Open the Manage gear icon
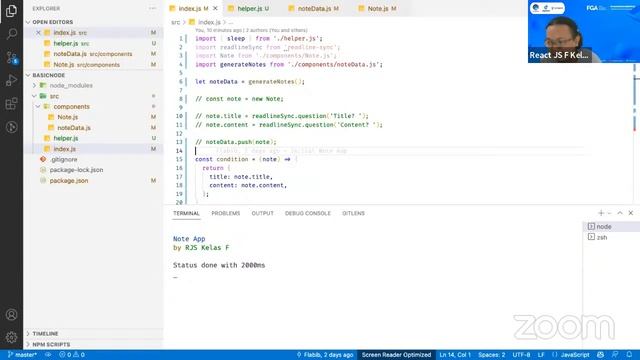 (x=11, y=337)
